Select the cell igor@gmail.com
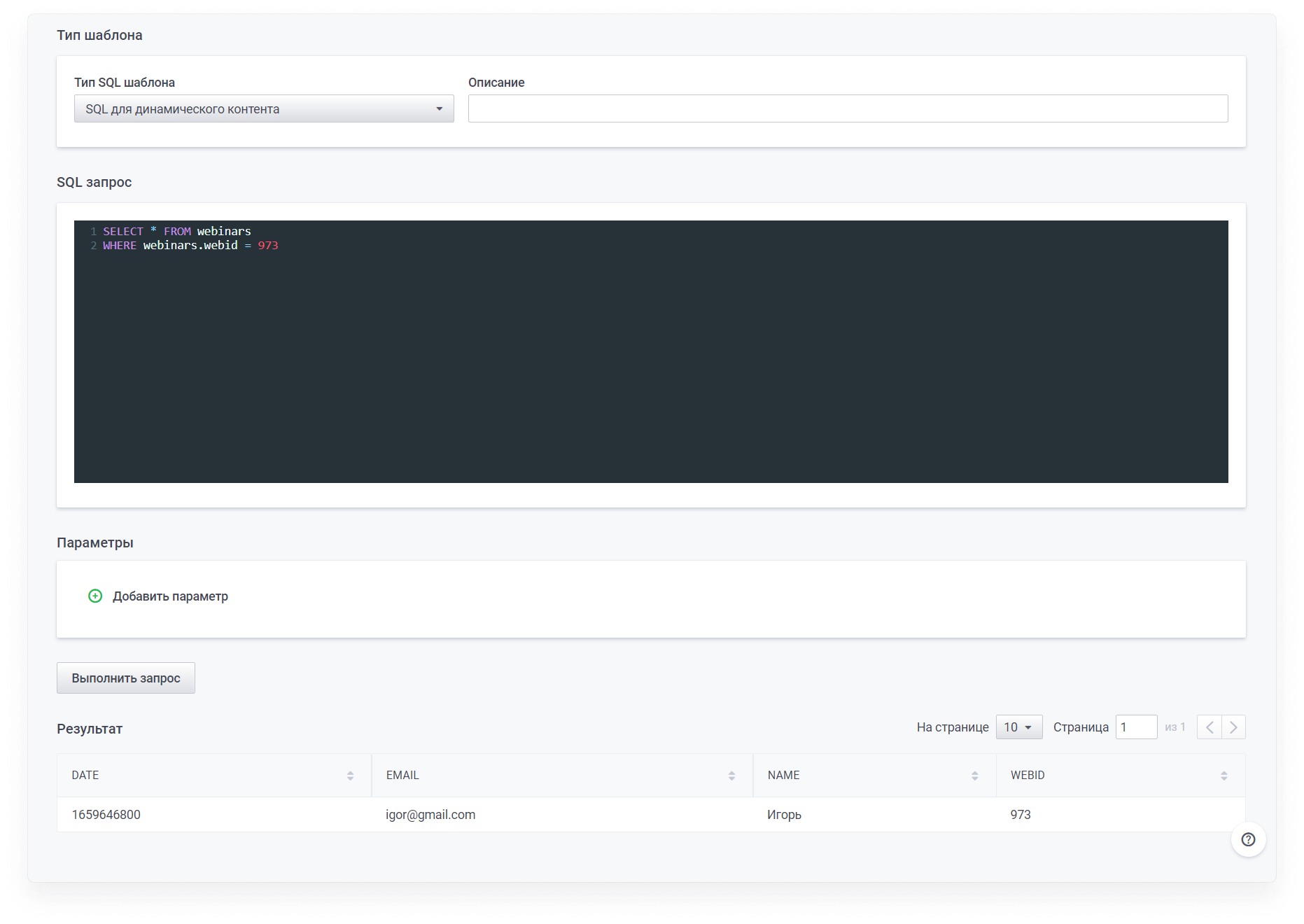 [430, 814]
